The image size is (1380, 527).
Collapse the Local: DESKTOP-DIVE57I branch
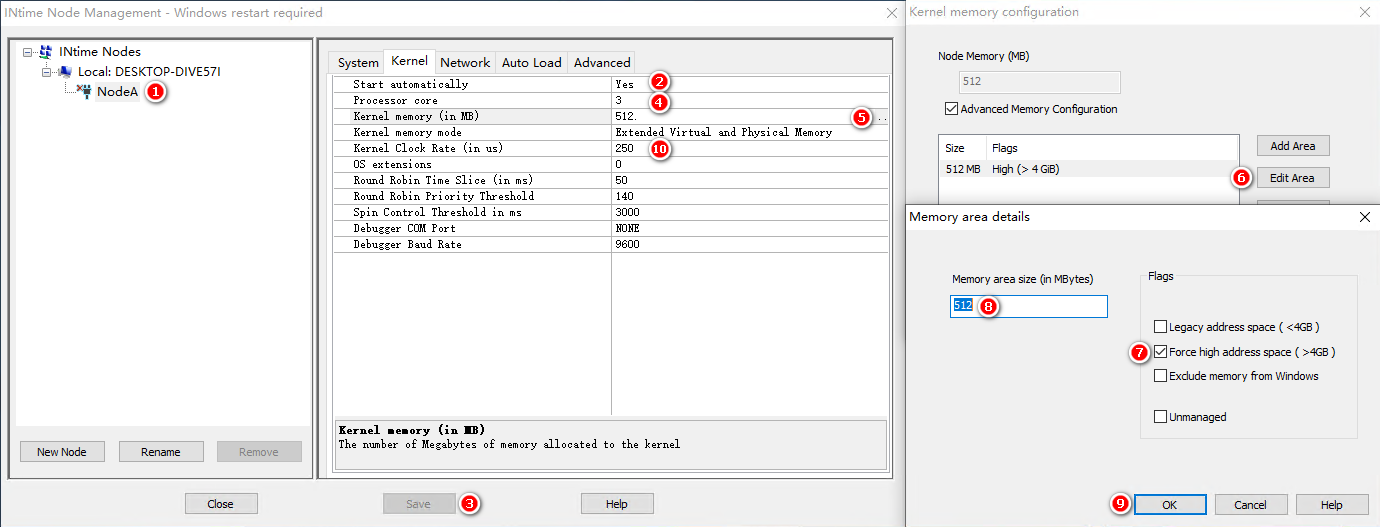click(x=46, y=72)
